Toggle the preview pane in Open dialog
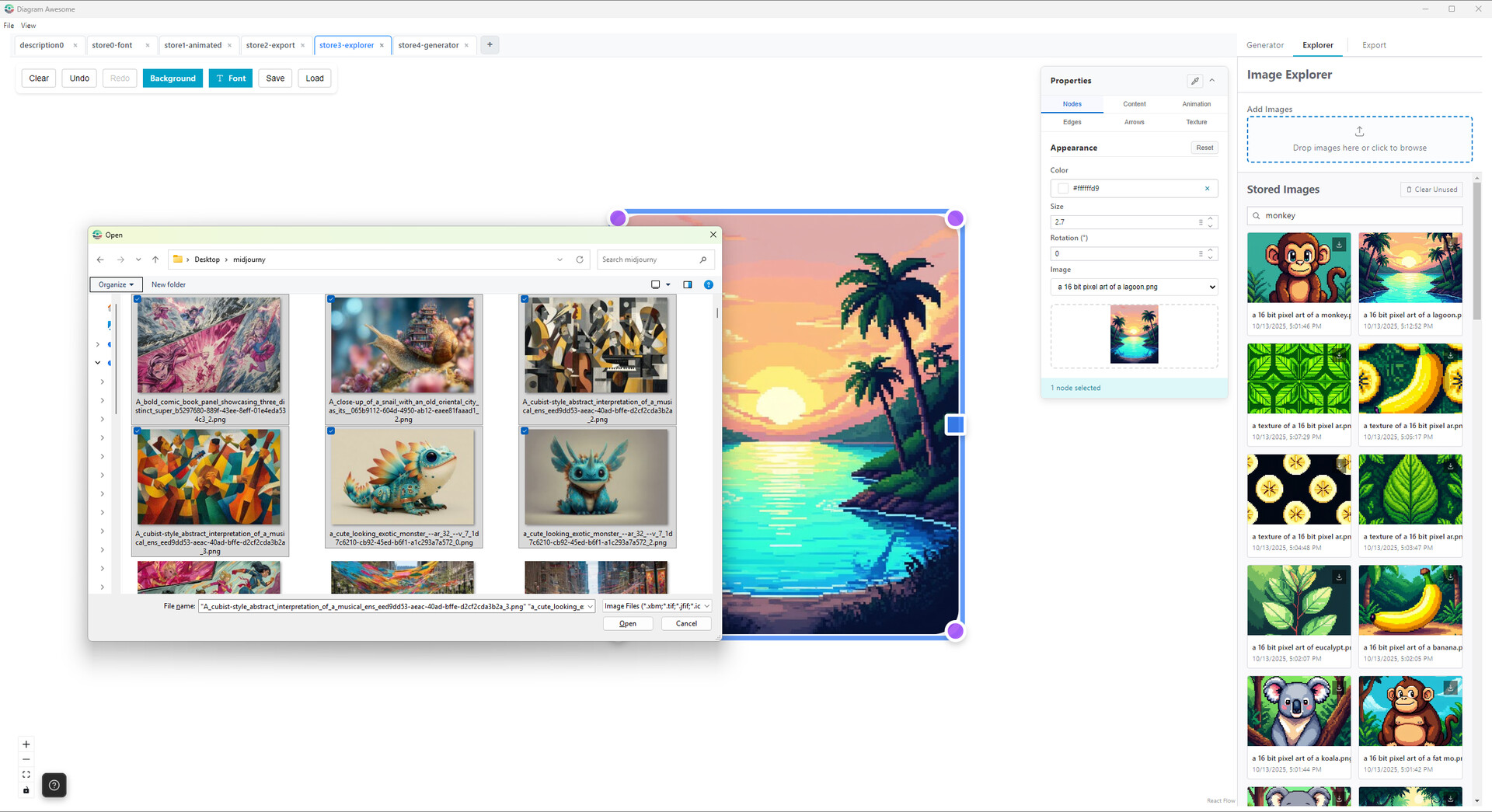The image size is (1492, 812). tap(687, 284)
